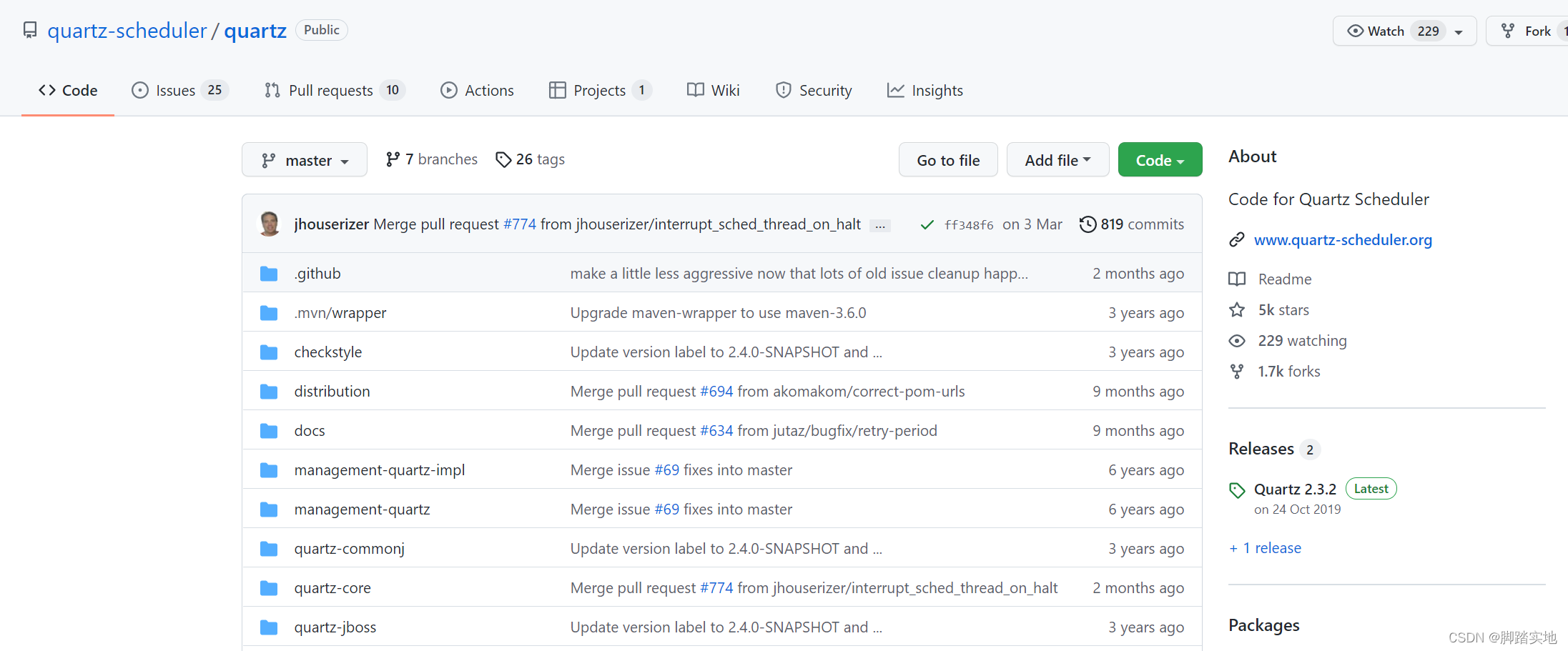The image size is (1568, 651).
Task: Click the branch icon next to 7 branches
Action: pos(393,159)
